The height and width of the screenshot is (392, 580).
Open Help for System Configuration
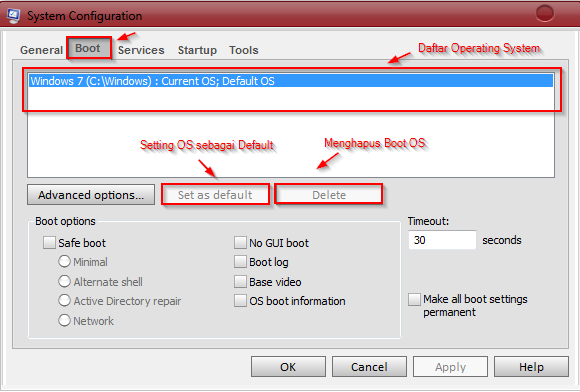(x=531, y=367)
